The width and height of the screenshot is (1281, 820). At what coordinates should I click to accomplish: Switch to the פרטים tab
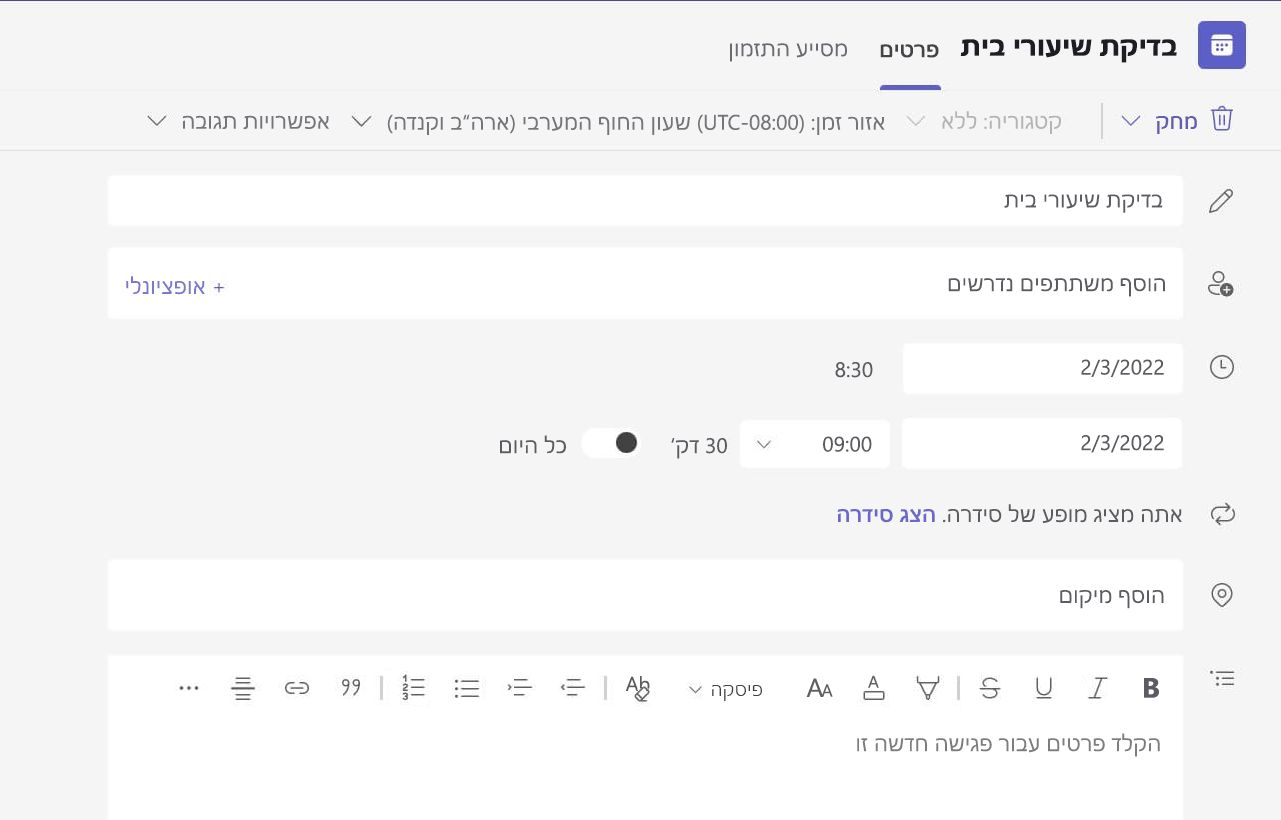(909, 49)
